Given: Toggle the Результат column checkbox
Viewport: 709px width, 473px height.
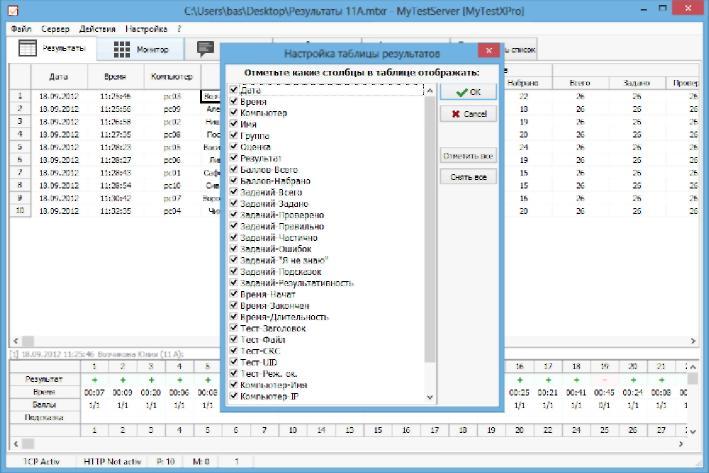Looking at the screenshot, I should [x=233, y=158].
